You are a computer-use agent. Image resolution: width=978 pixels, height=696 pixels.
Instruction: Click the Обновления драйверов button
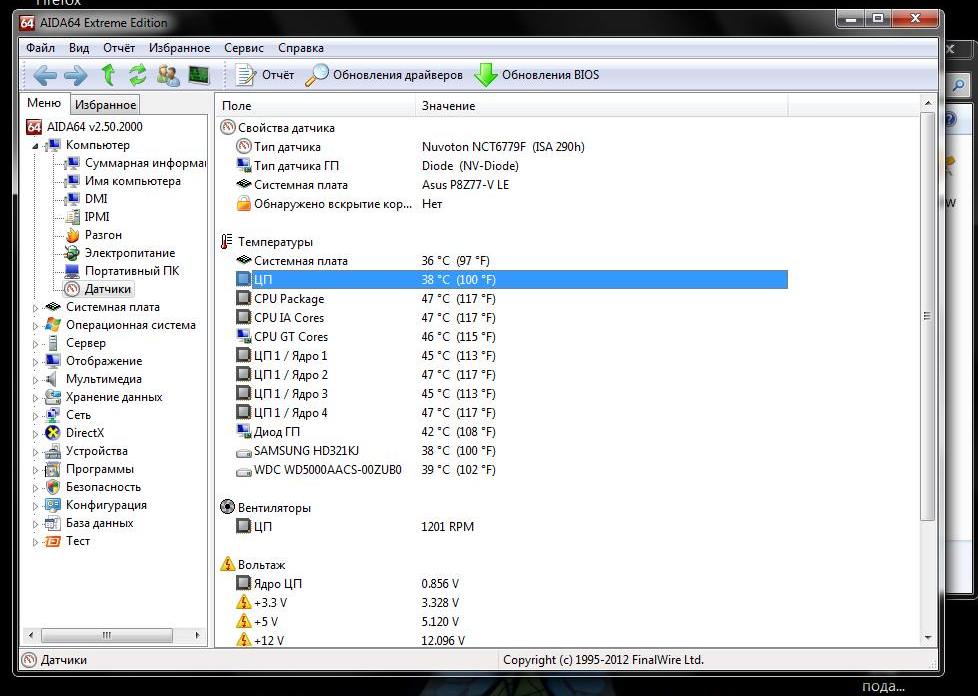(x=385, y=75)
